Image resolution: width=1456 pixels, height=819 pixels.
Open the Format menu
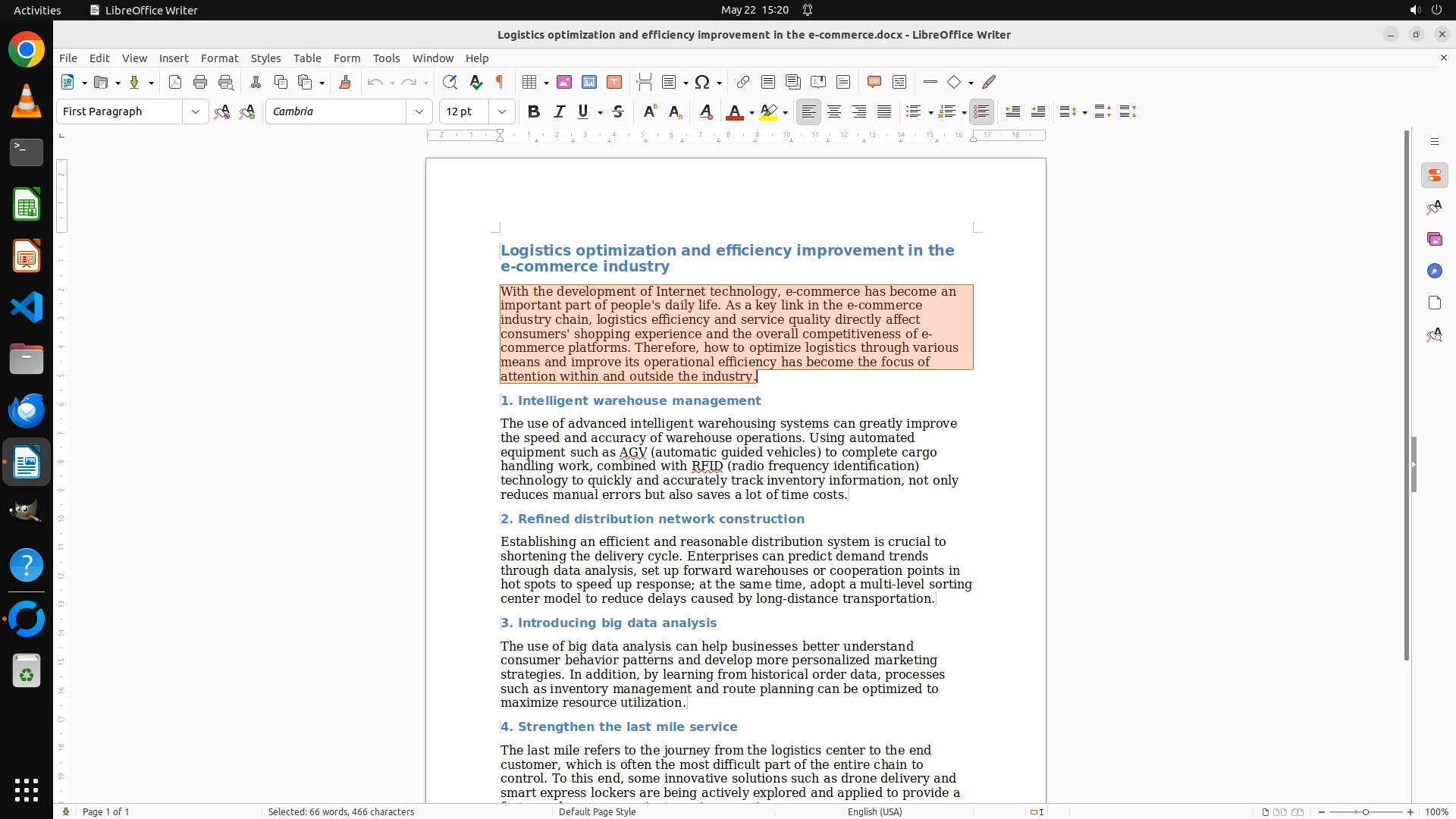click(x=219, y=58)
